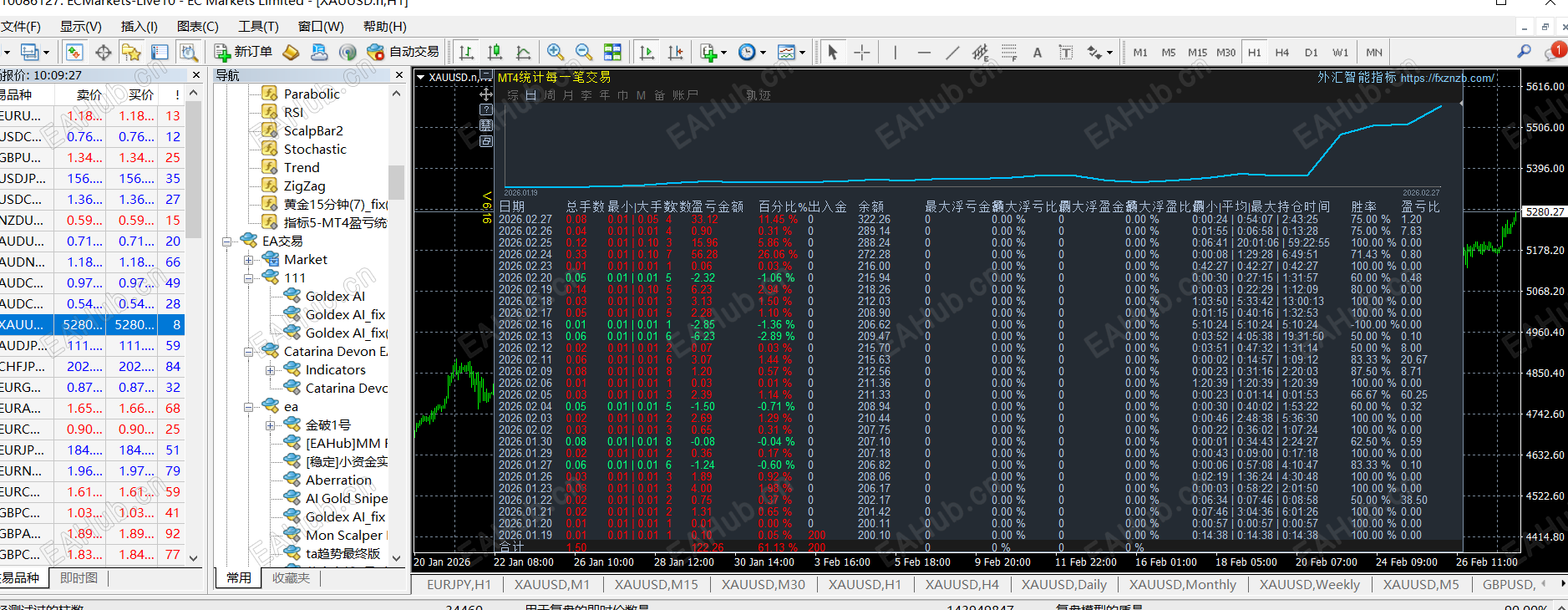Click the Navigator panel vertical scrollbar thumb
The width and height of the screenshot is (1568, 610).
(x=396, y=182)
